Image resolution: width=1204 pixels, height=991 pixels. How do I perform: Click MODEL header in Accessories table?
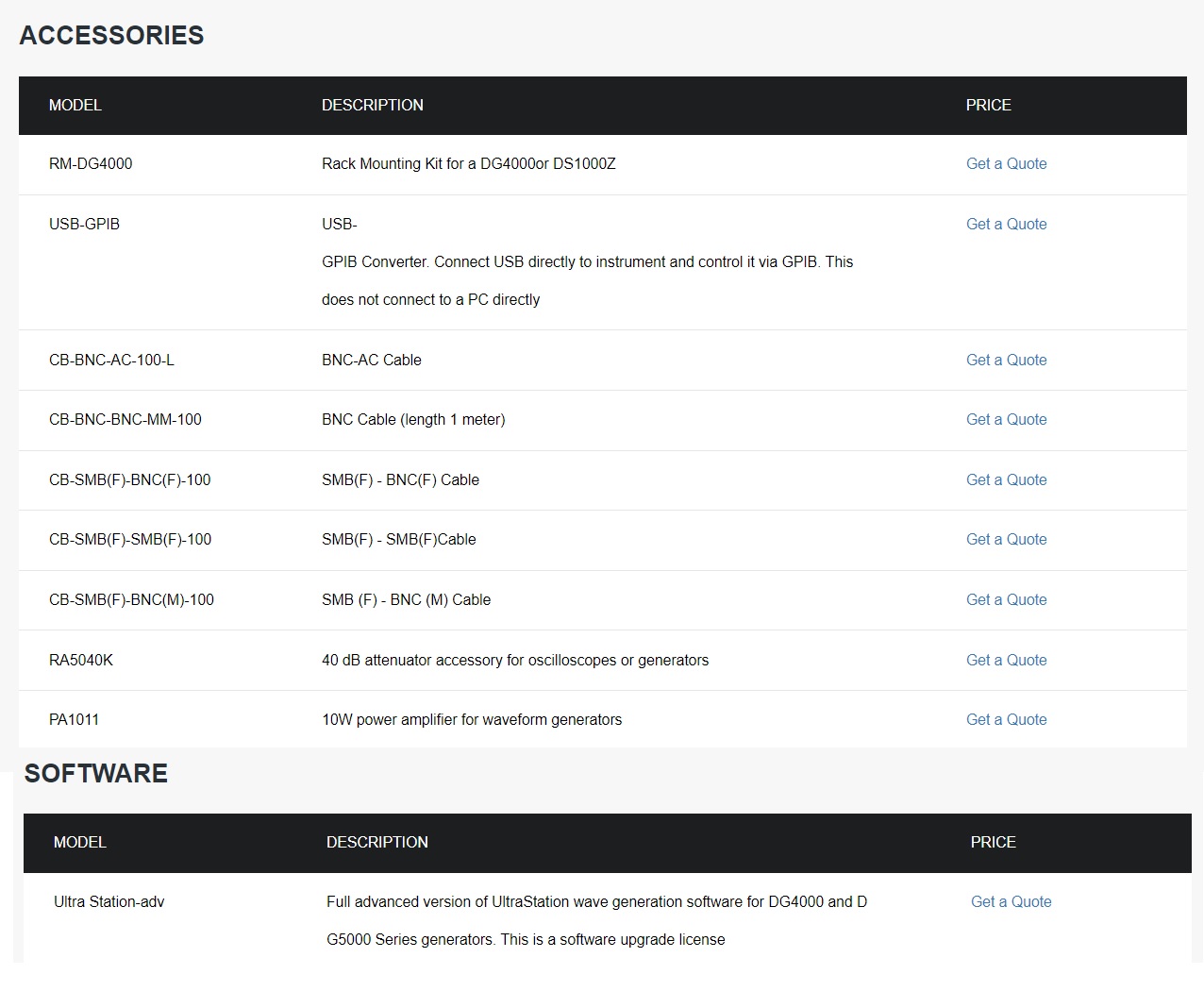click(75, 105)
